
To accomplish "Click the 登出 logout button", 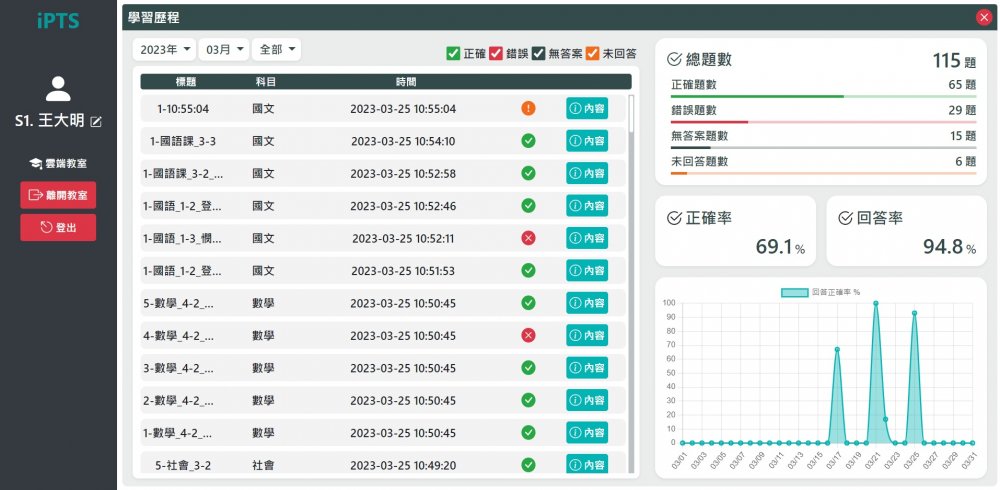I will pos(58,228).
